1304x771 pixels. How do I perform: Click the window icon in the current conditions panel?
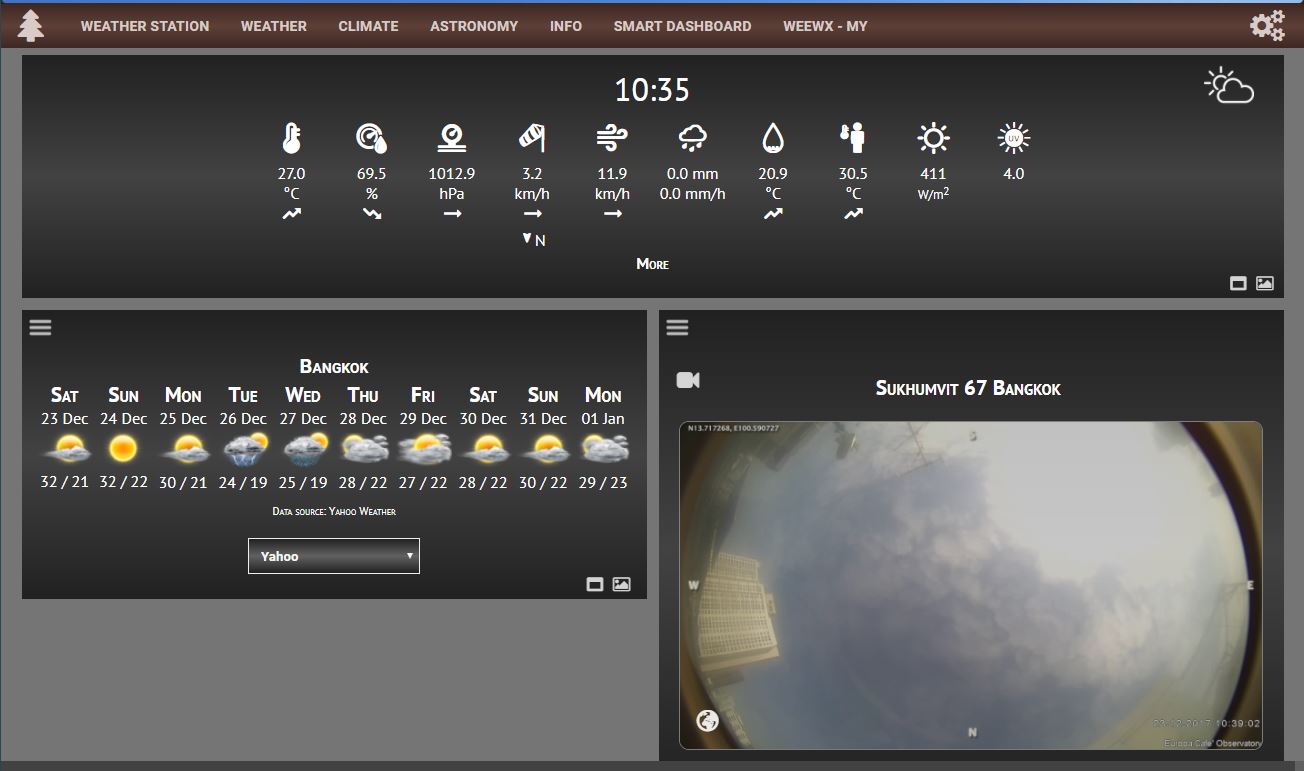pos(1238,283)
